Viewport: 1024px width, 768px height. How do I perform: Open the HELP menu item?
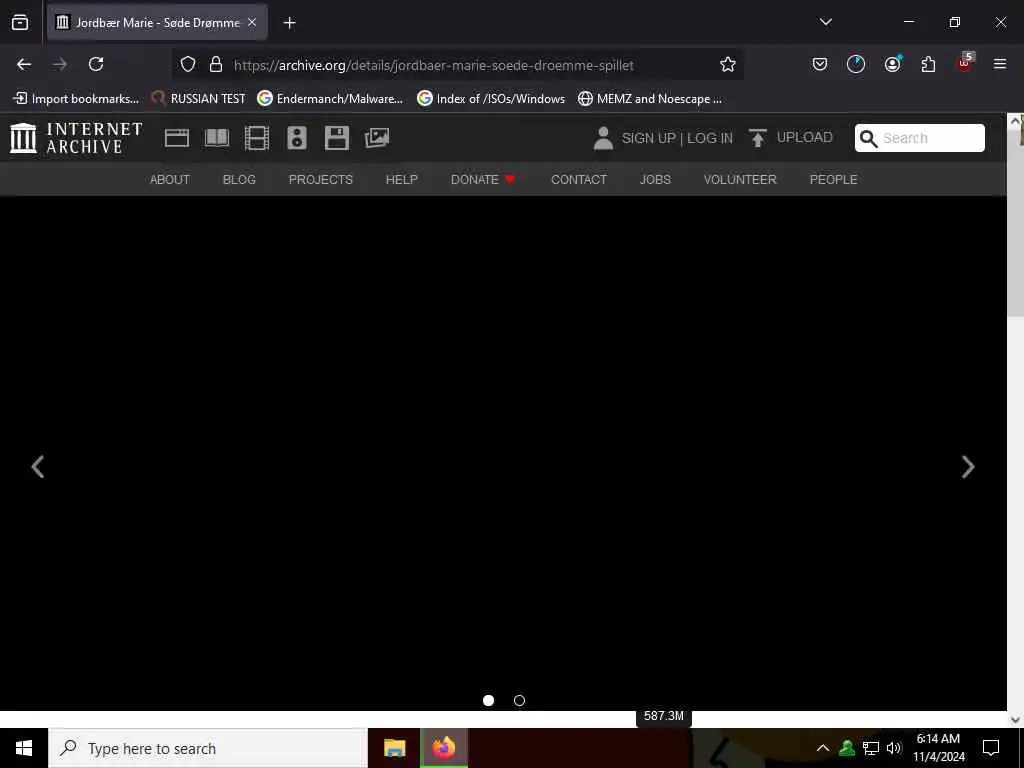[402, 180]
